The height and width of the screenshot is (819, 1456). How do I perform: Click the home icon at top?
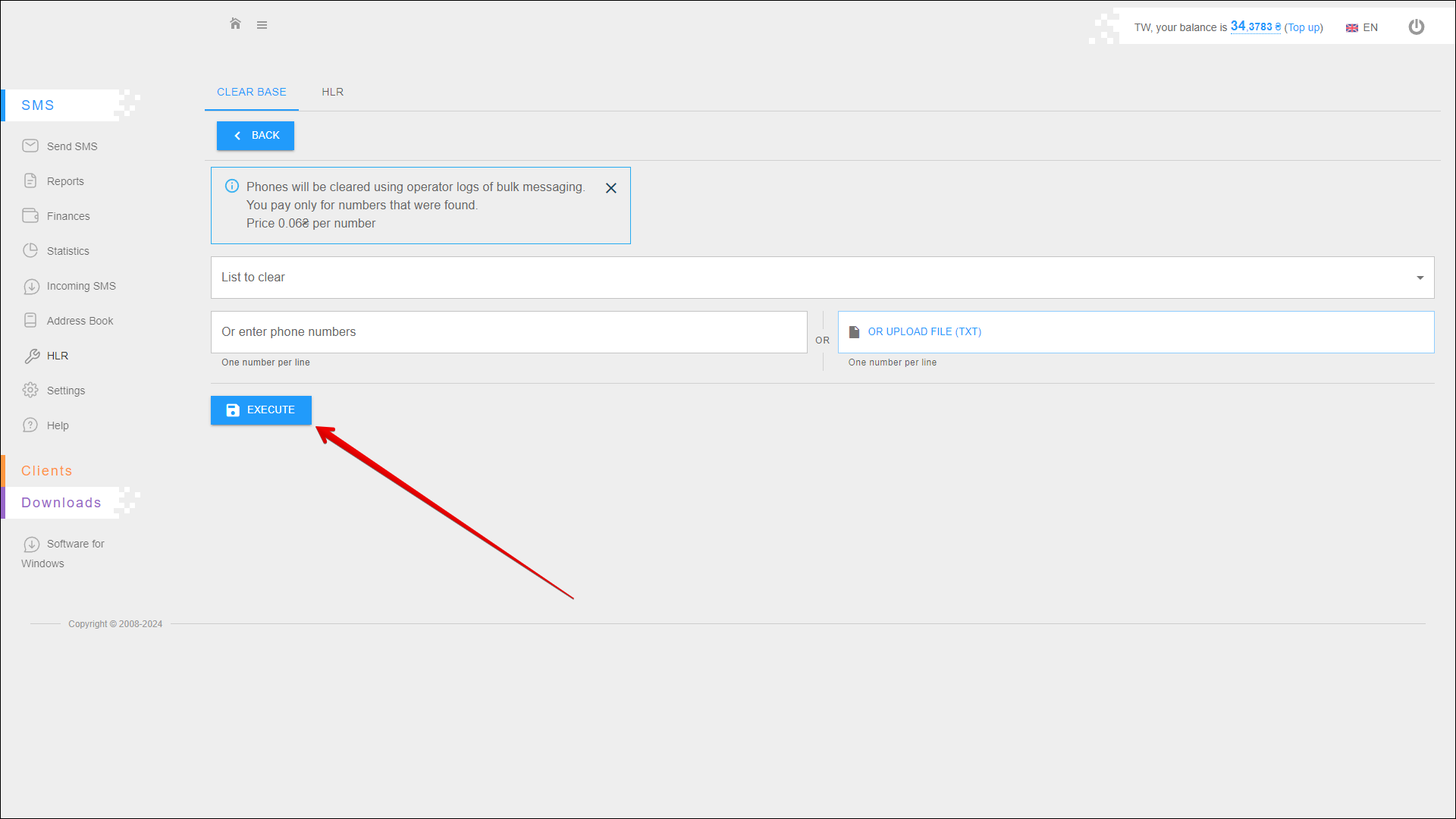click(x=235, y=24)
